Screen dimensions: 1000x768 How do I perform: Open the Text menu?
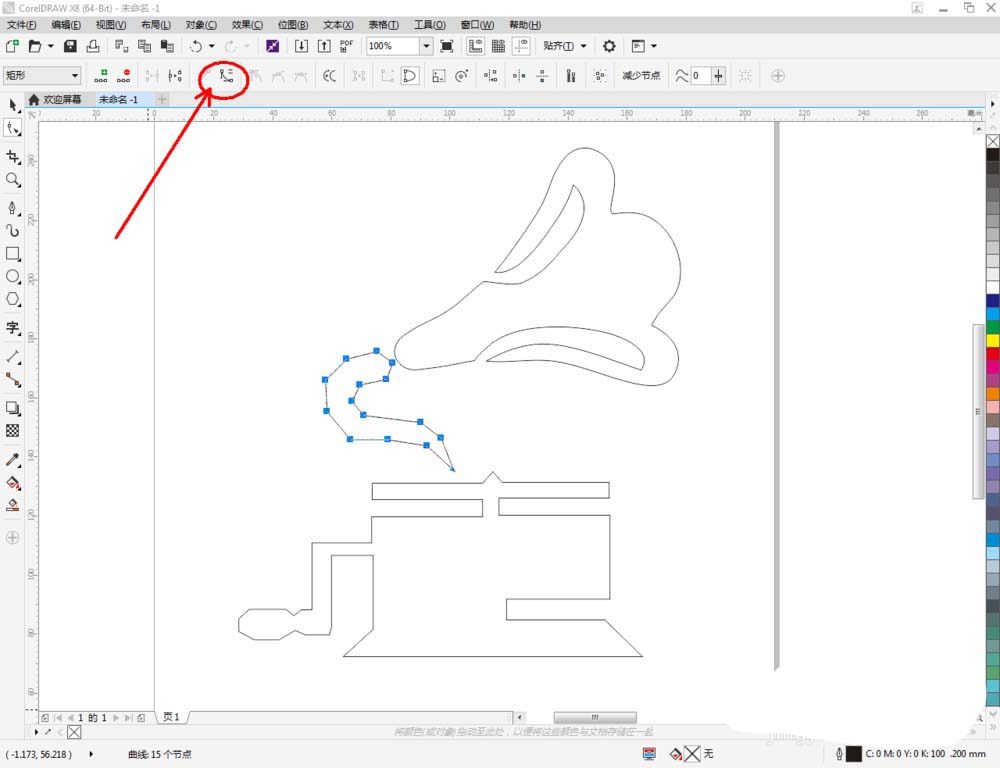pos(338,25)
